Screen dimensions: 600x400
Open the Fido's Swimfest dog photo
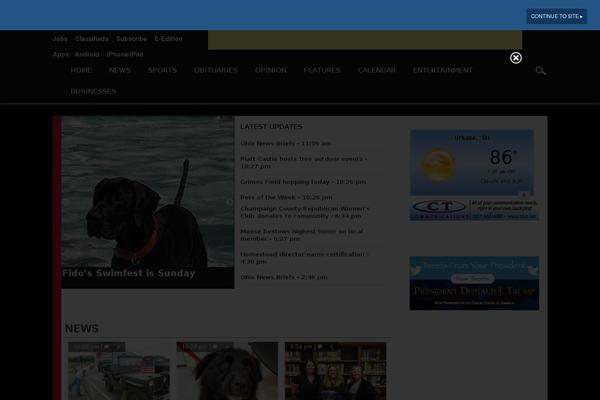tap(148, 192)
